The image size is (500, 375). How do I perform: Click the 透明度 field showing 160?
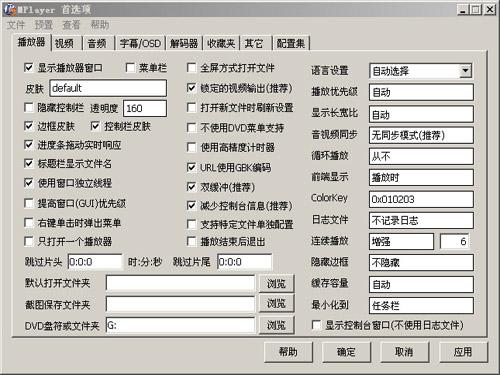click(x=145, y=108)
